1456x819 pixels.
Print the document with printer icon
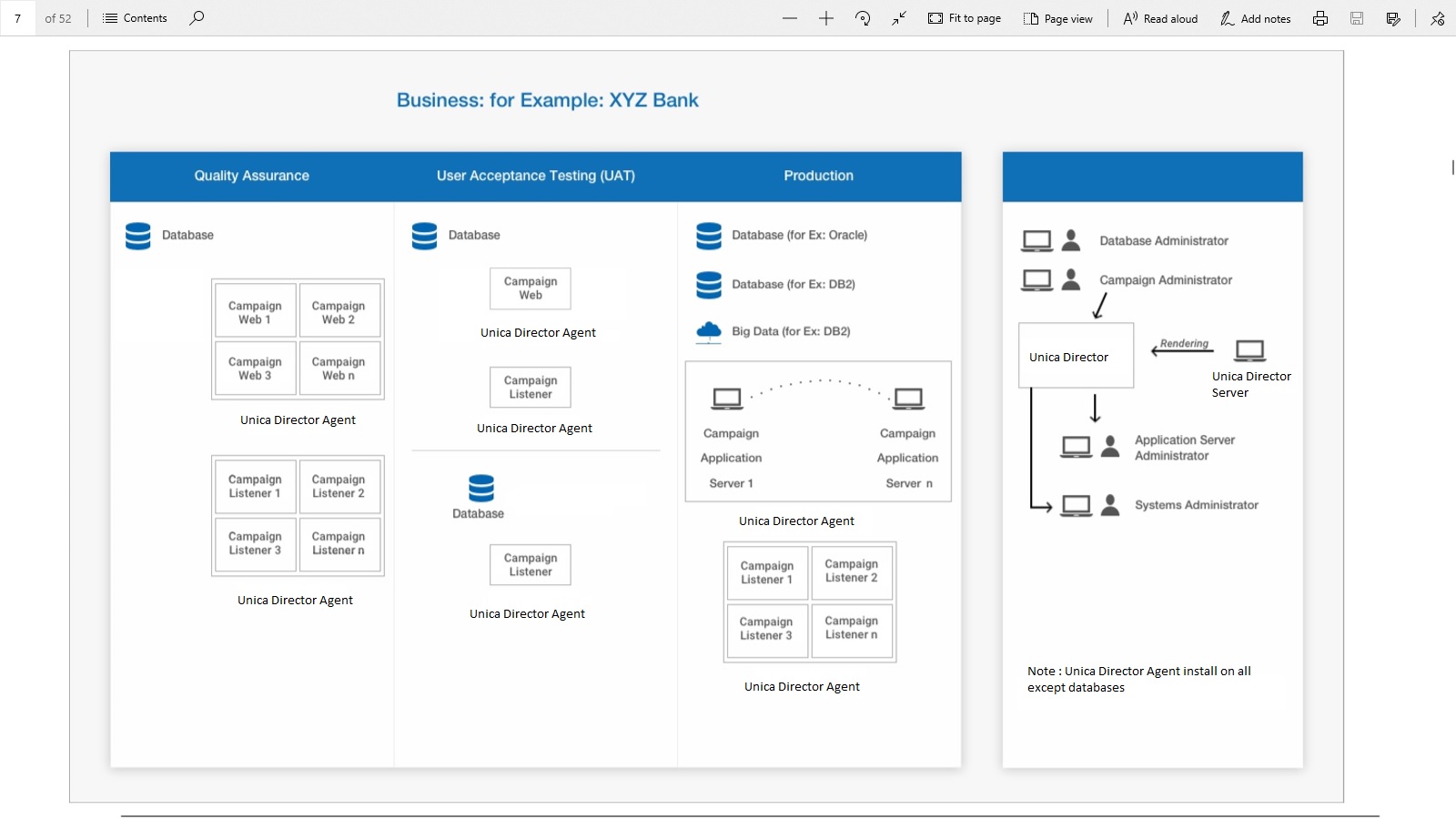1320,18
